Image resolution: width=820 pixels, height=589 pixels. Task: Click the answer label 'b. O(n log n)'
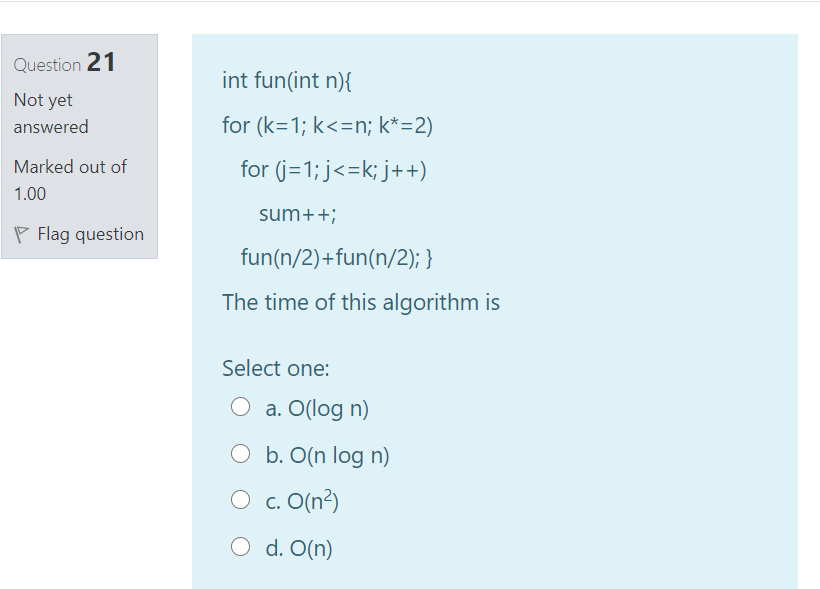coord(327,456)
